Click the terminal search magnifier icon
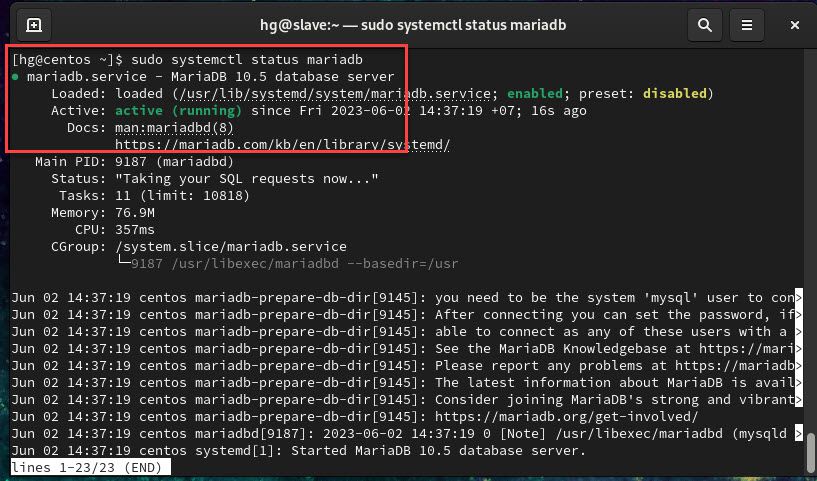Viewport: 817px width, 481px height. click(x=704, y=25)
